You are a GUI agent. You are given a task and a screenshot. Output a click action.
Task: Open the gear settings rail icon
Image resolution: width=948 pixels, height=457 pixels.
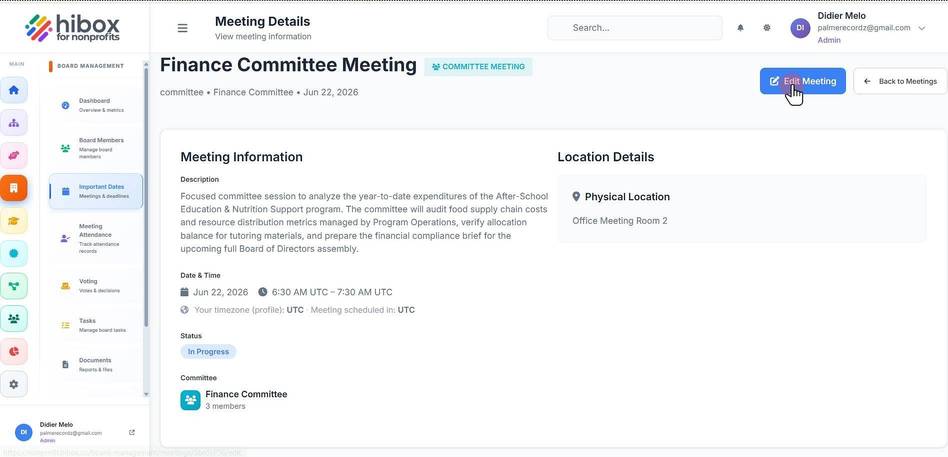[14, 384]
